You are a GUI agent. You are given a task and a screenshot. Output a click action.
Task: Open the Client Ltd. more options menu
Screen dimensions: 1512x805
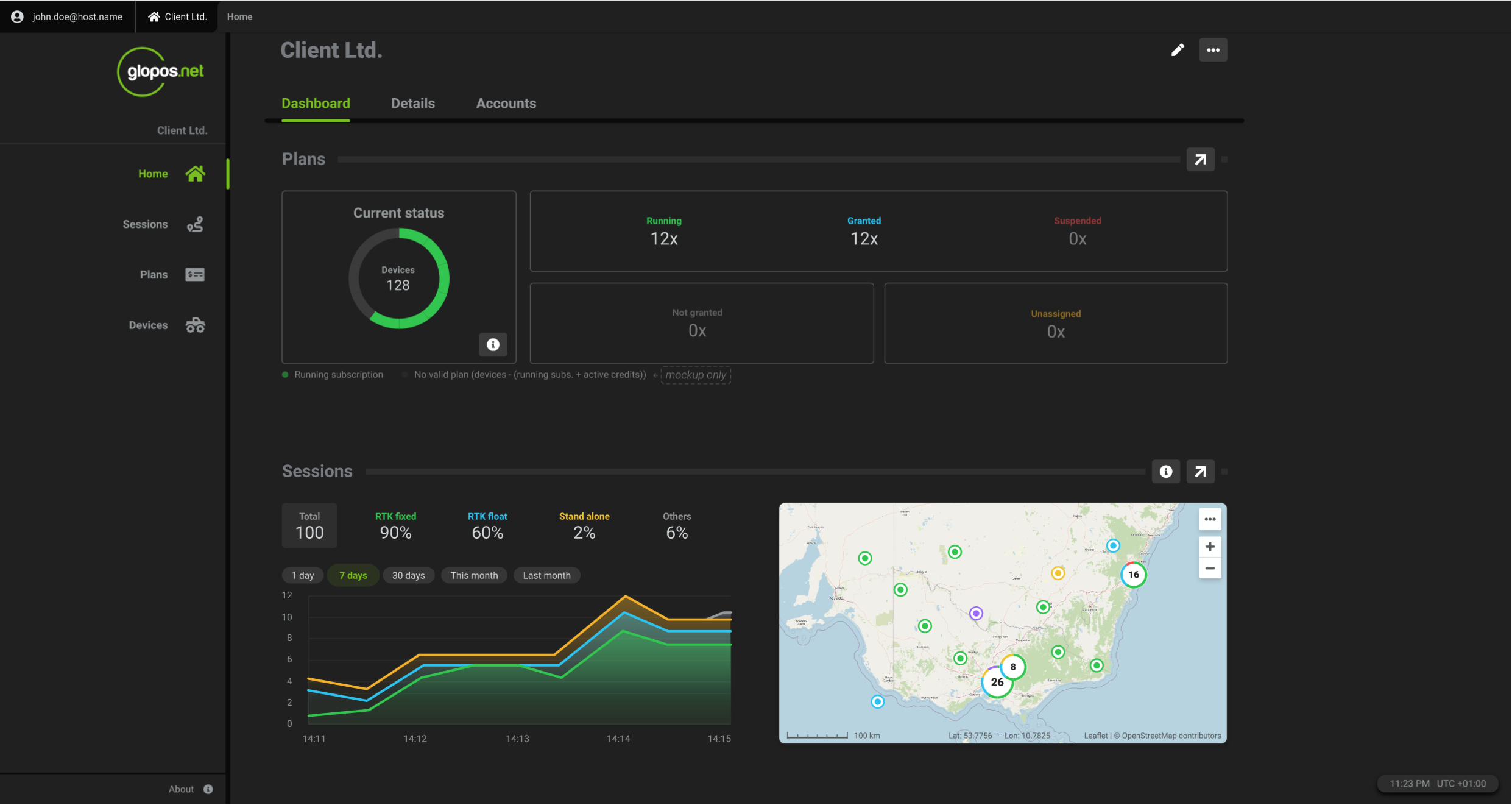[x=1213, y=50]
